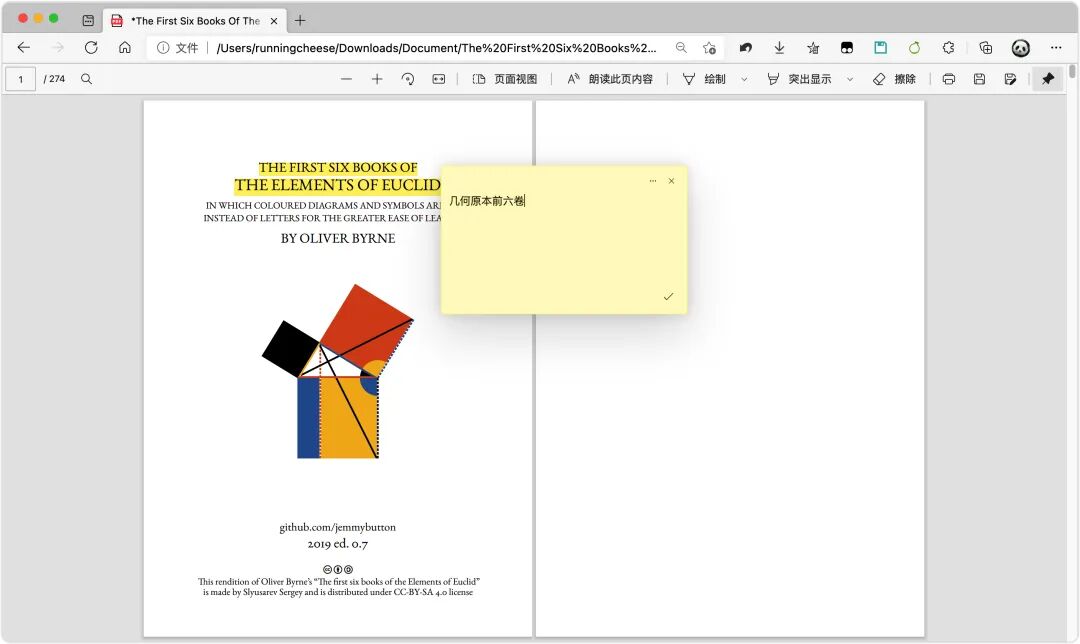1080x644 pixels.
Task: Zoom out the PDF
Action: 346,79
